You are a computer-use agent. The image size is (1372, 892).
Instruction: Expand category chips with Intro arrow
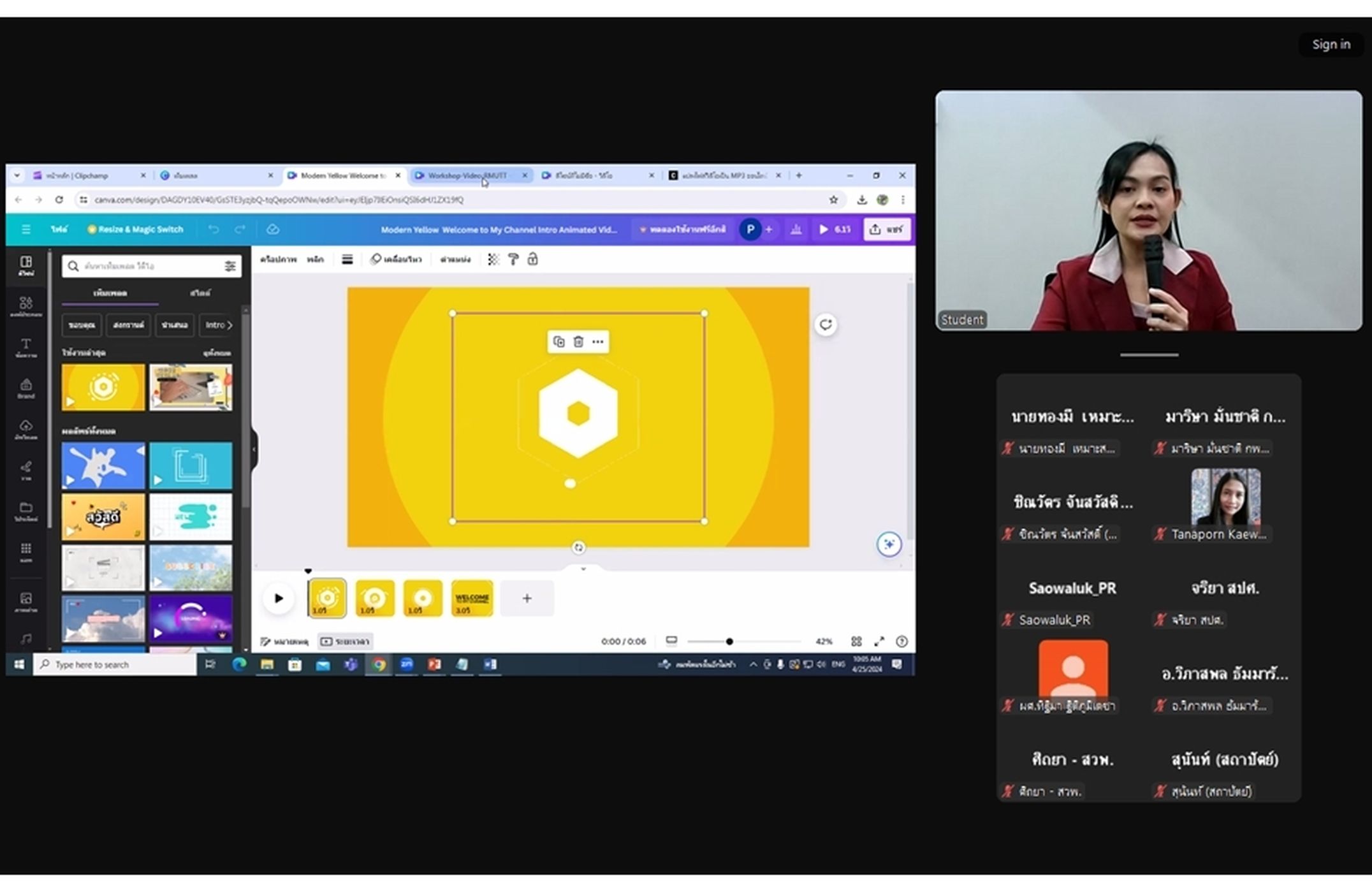218,325
